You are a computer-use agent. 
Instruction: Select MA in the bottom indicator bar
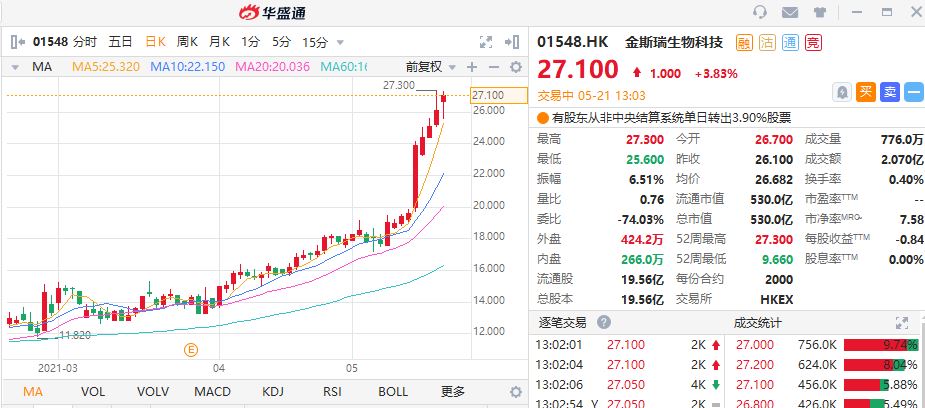pos(32,391)
